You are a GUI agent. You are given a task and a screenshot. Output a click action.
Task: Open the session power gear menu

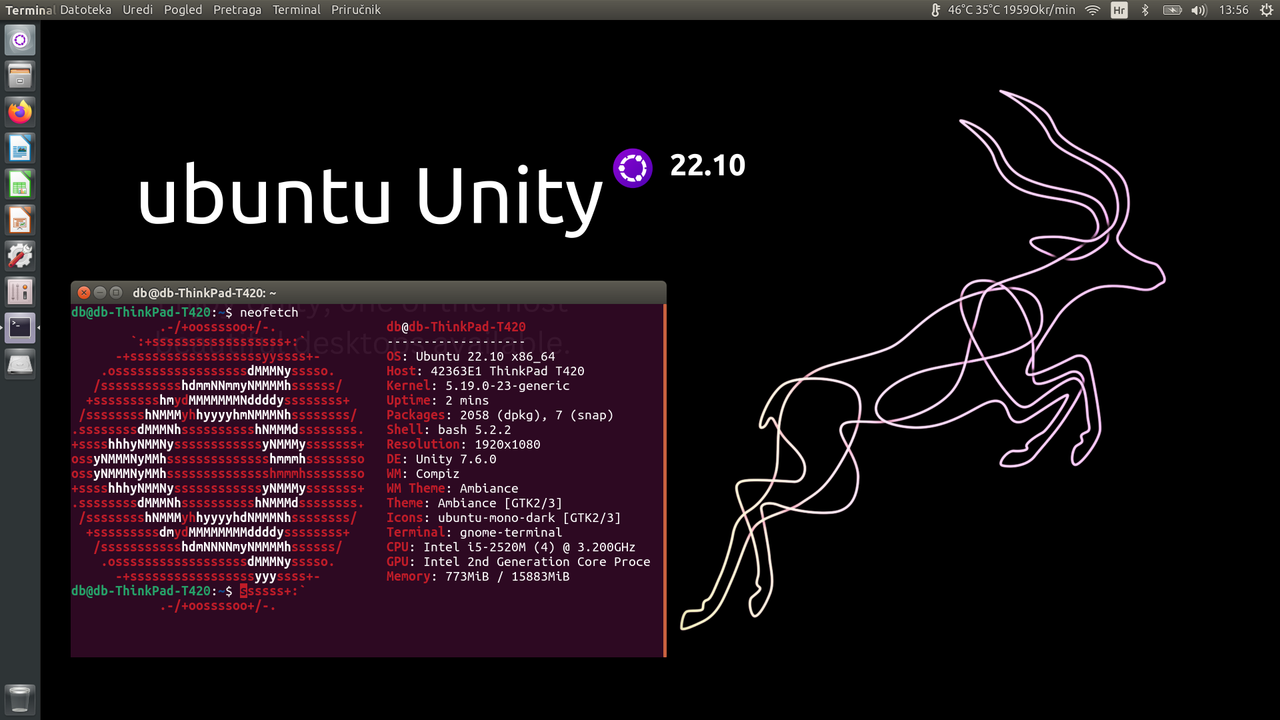(x=1265, y=10)
